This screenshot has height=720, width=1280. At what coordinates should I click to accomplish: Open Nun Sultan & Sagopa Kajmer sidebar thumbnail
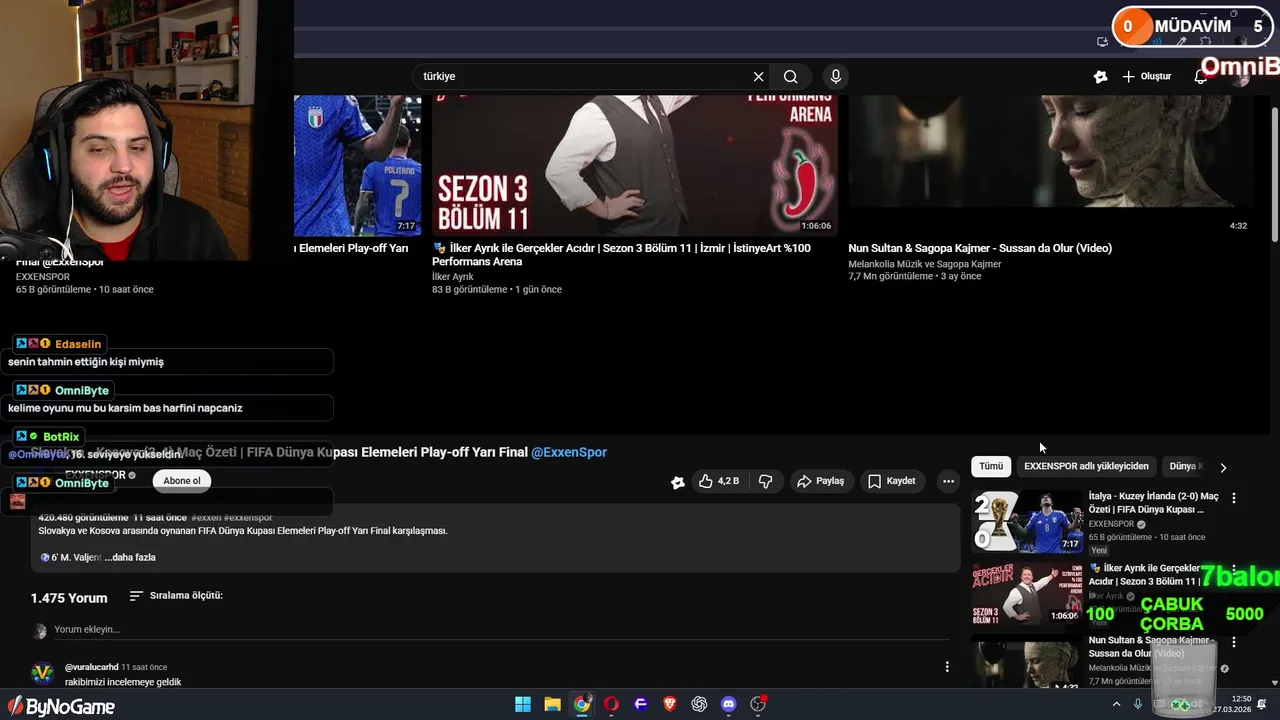[x=1027, y=660]
